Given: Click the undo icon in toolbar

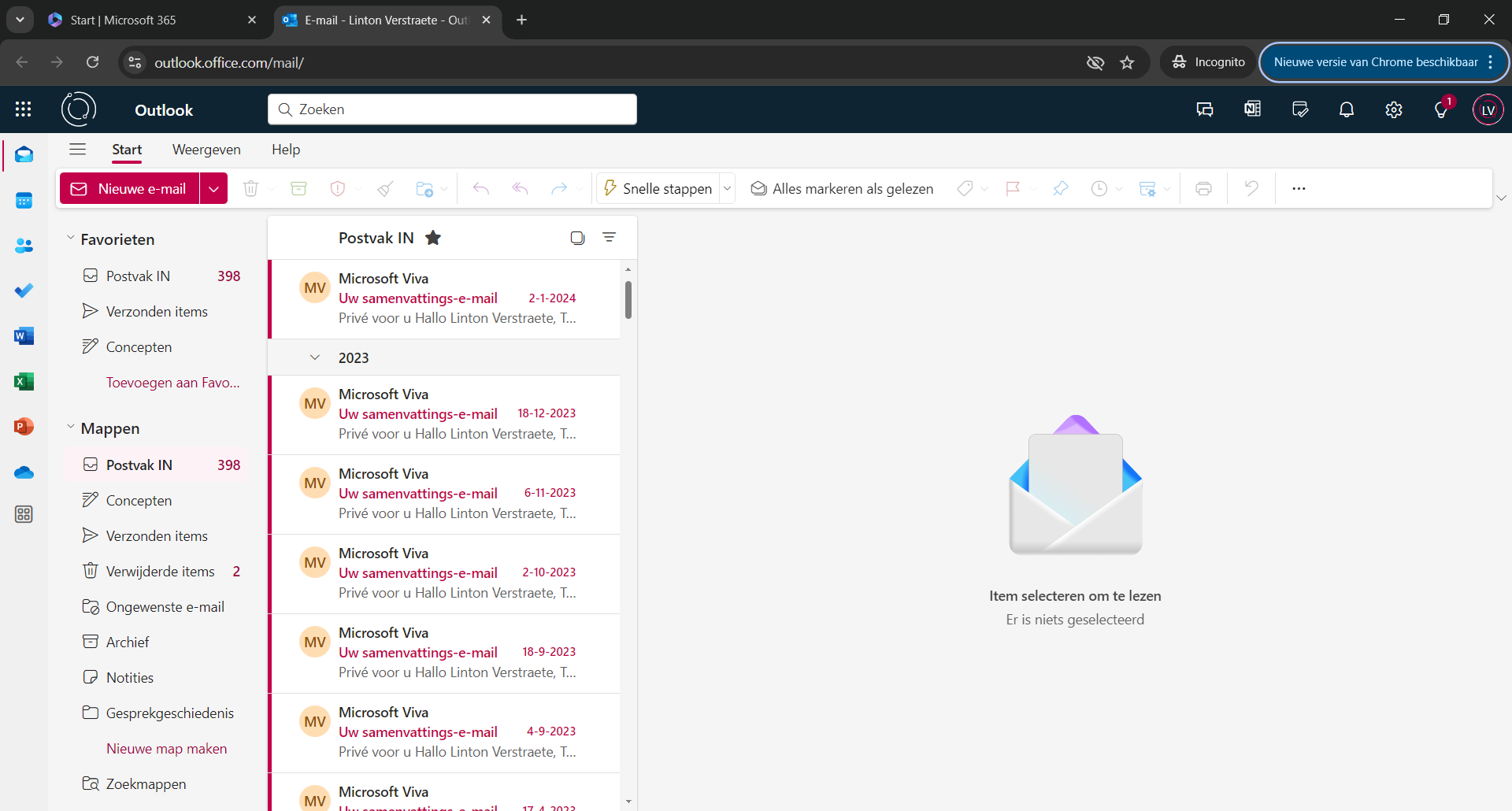Looking at the screenshot, I should (x=1251, y=188).
